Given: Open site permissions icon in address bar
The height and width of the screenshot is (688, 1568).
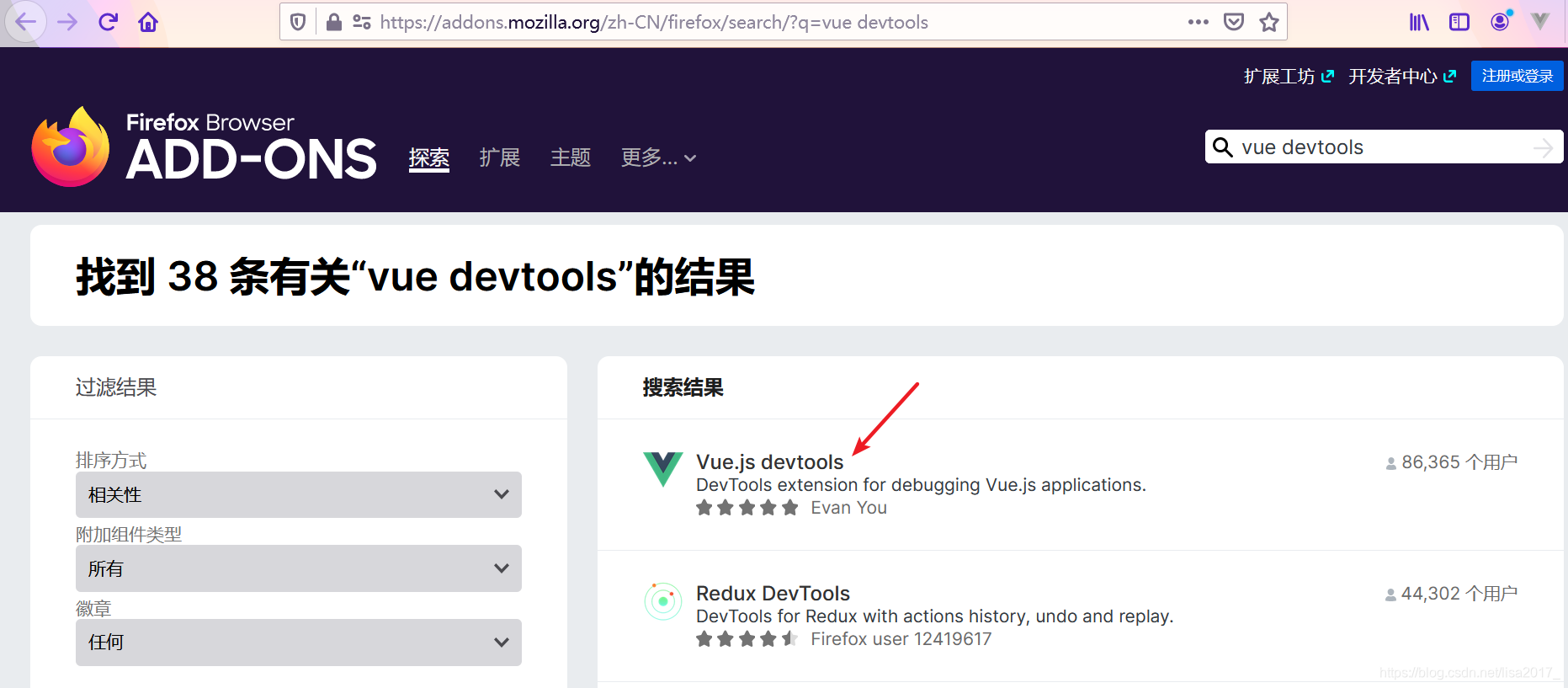Looking at the screenshot, I should point(362,22).
